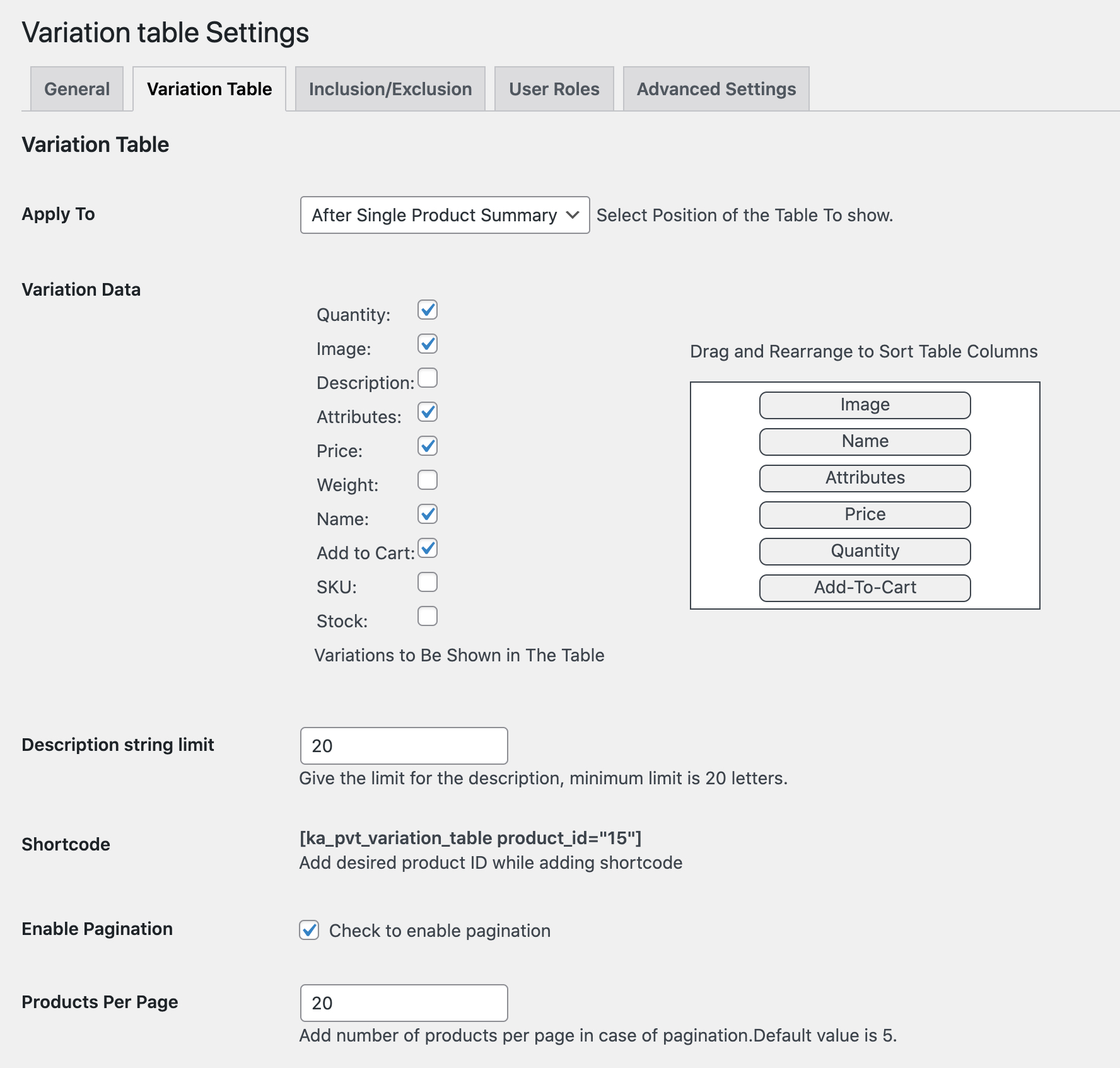Enable the Weight column checkbox

coord(427,480)
